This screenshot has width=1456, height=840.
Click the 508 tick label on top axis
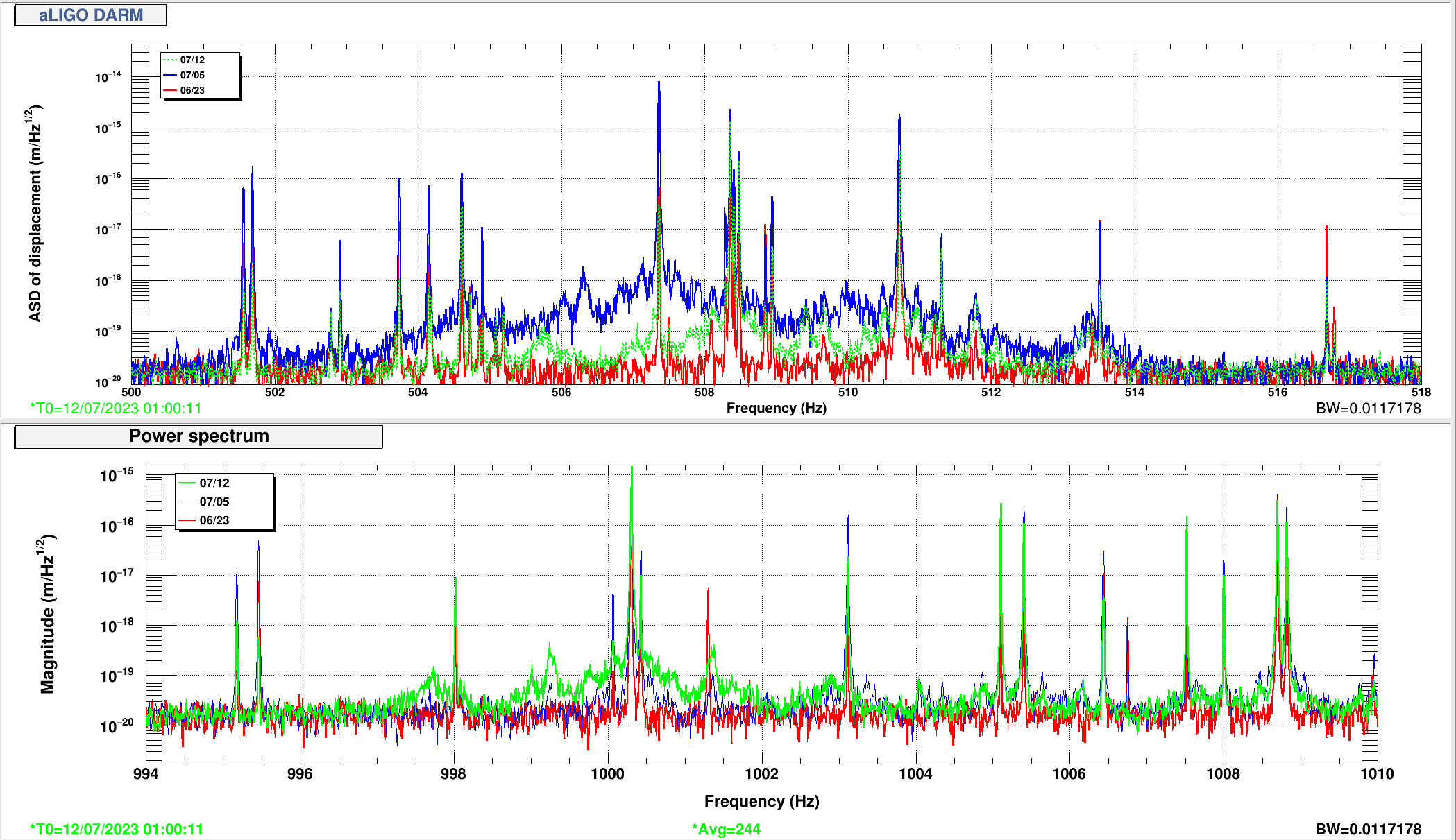(704, 393)
